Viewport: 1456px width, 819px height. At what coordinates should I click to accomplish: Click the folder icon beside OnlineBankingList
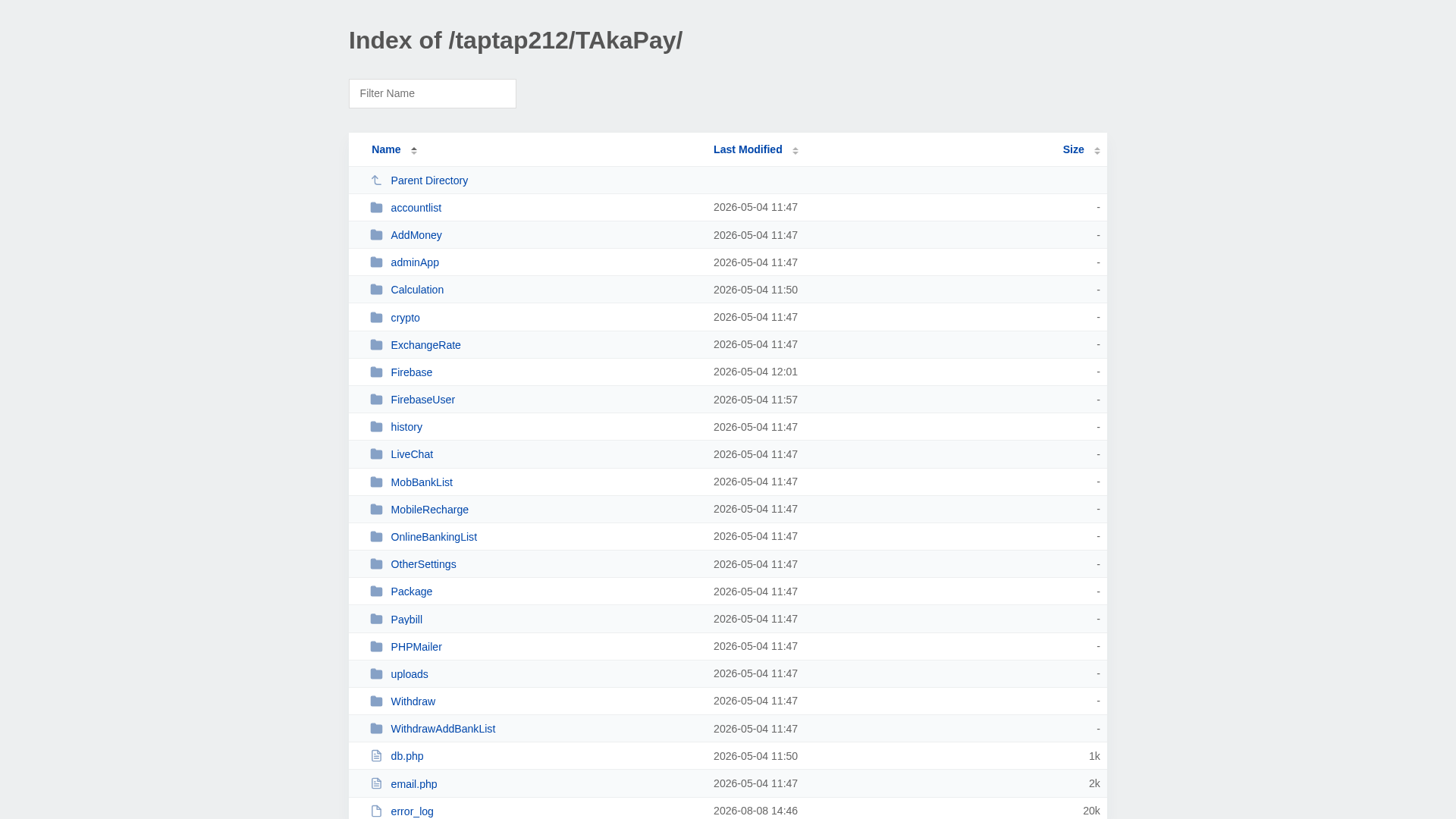coord(376,537)
